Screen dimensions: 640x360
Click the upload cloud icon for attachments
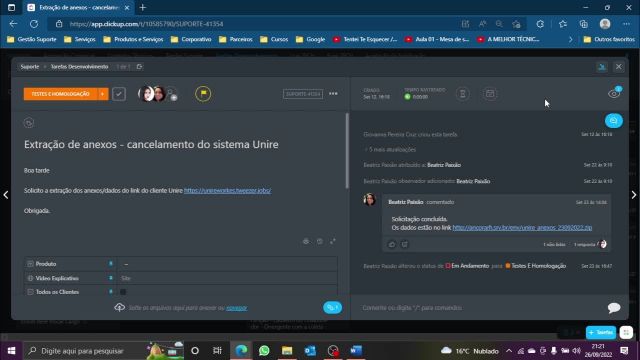(x=120, y=307)
